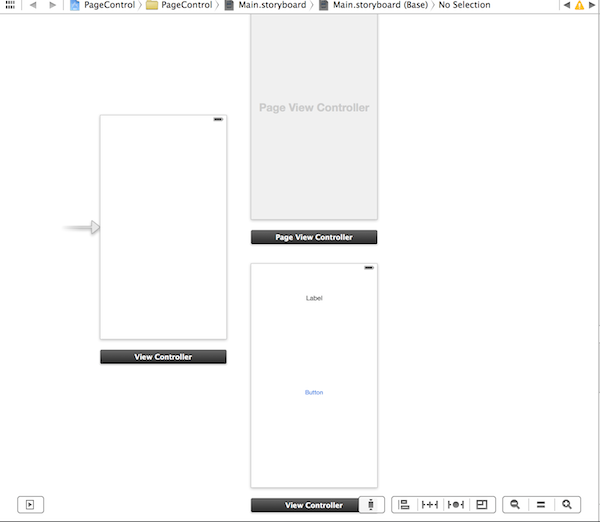This screenshot has width=600, height=522.
Task: Jump to the previous issue arrow
Action: [567, 5]
